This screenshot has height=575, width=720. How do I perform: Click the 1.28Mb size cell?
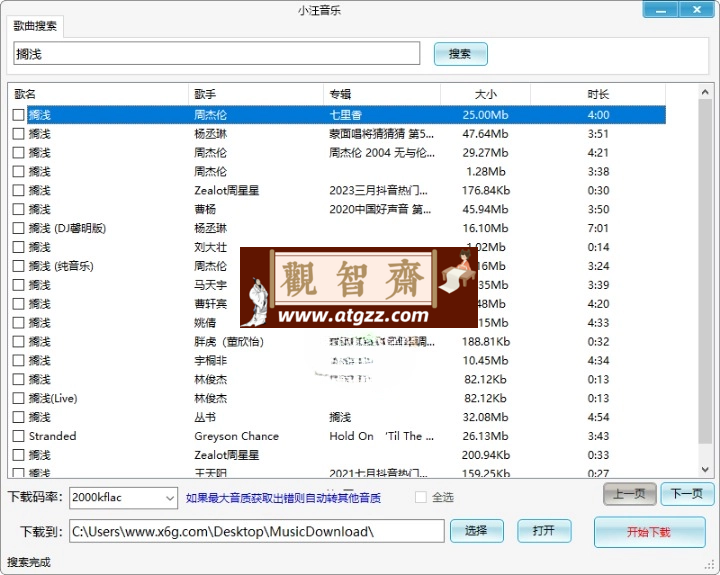(486, 172)
